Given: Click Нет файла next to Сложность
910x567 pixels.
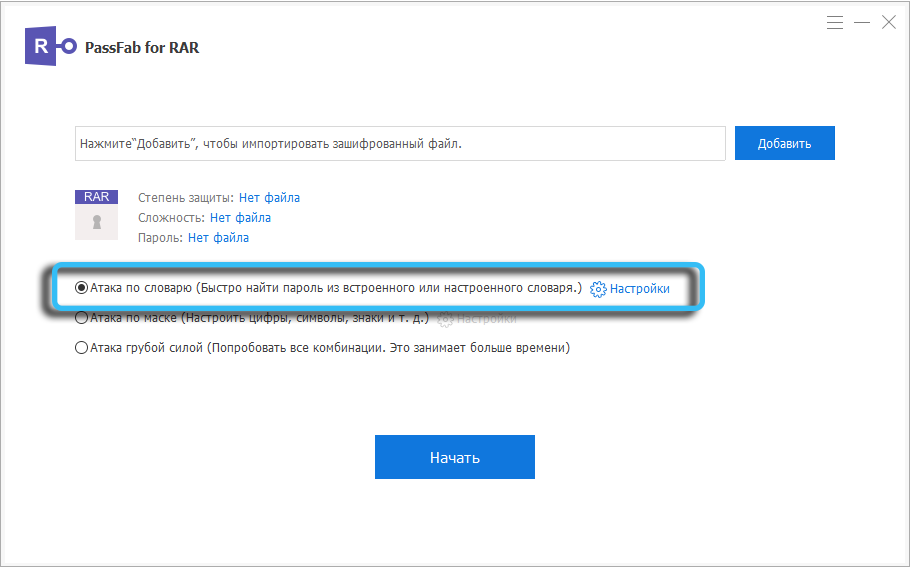Looking at the screenshot, I should pyautogui.click(x=240, y=218).
